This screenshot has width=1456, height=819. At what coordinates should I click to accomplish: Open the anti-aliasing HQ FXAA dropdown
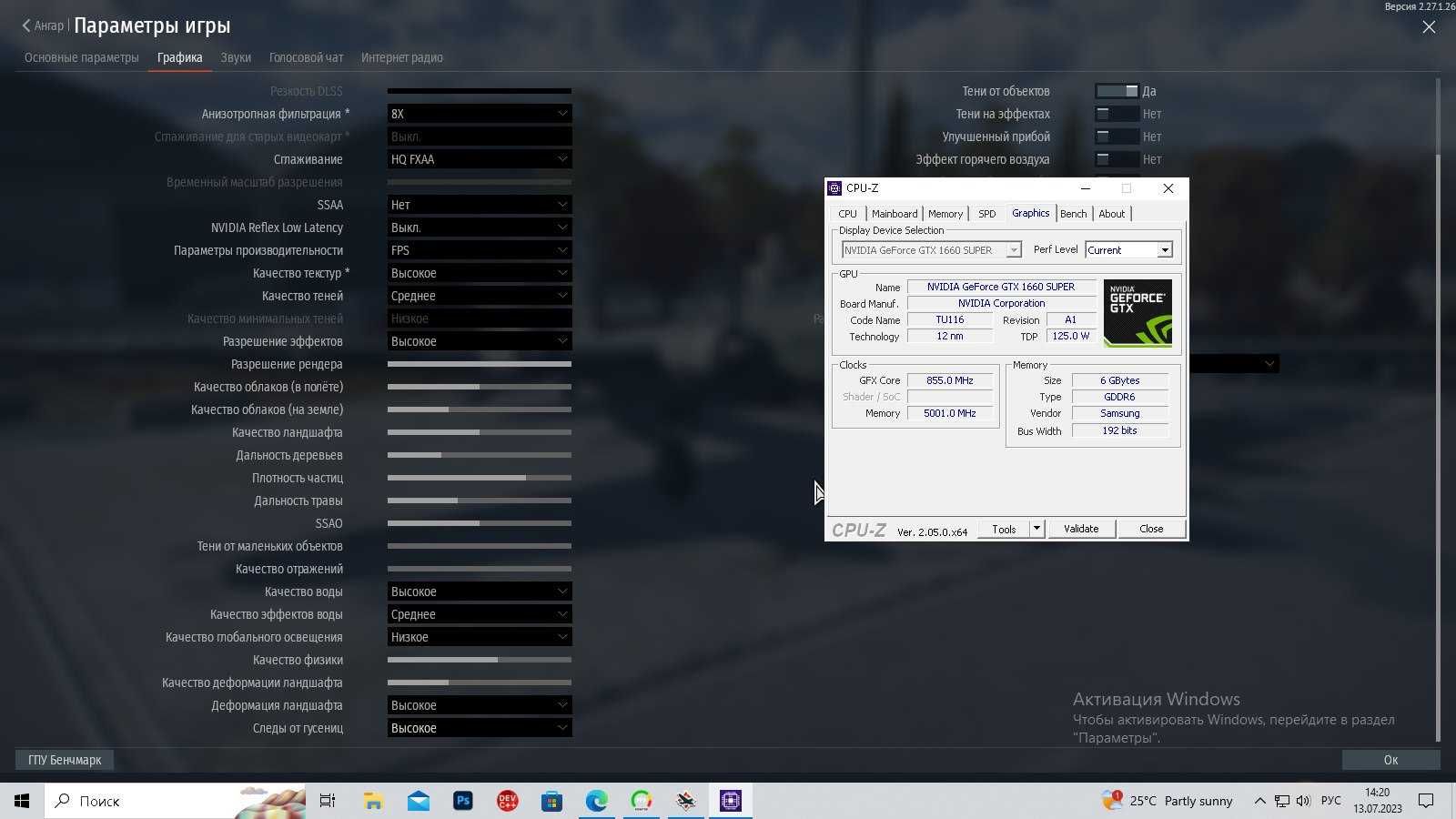click(x=480, y=159)
